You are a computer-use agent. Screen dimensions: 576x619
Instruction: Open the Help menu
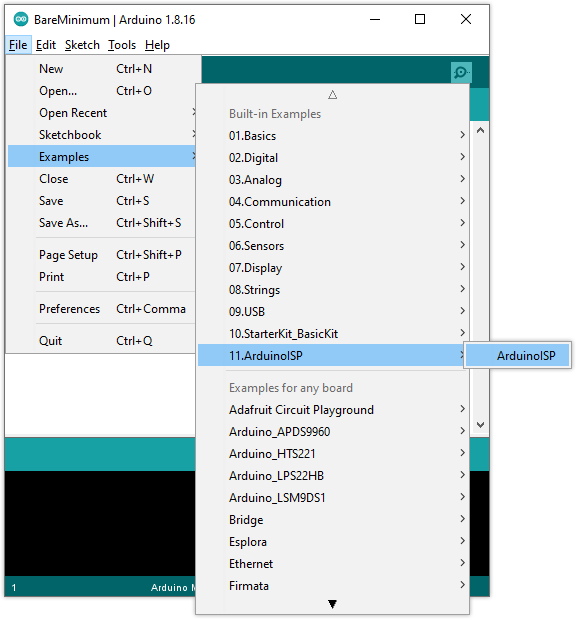point(157,45)
